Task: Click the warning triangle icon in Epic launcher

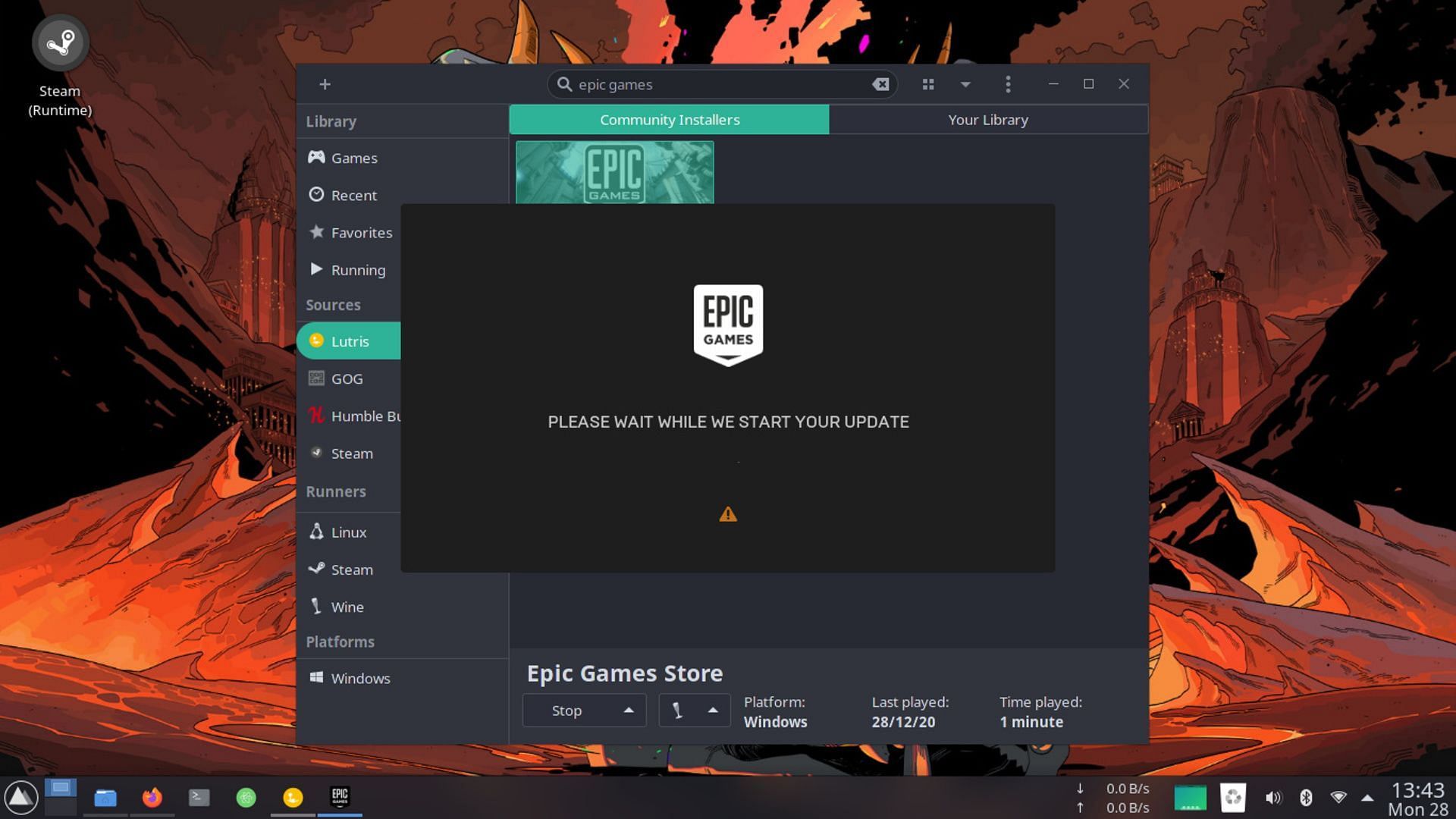Action: click(727, 514)
